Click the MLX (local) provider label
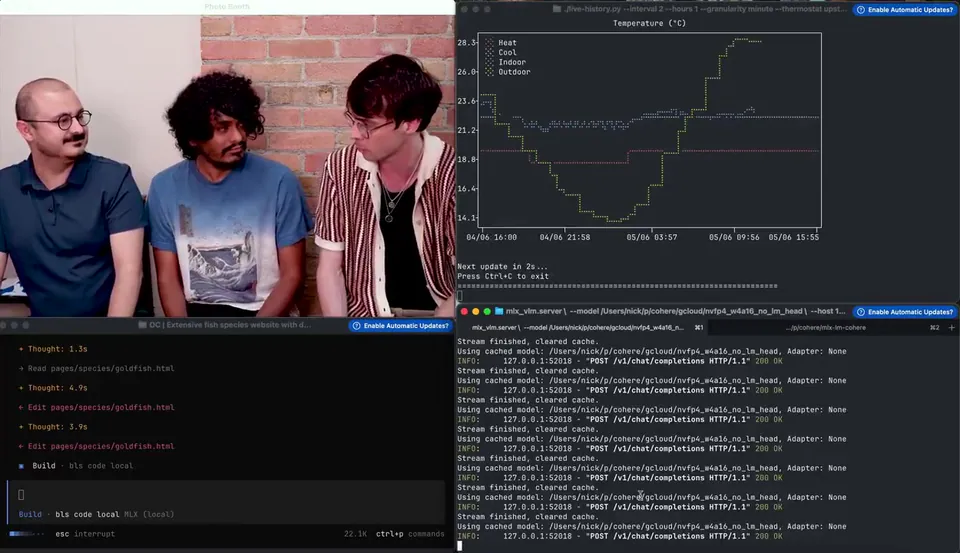Image resolution: width=960 pixels, height=553 pixels. [x=149, y=514]
